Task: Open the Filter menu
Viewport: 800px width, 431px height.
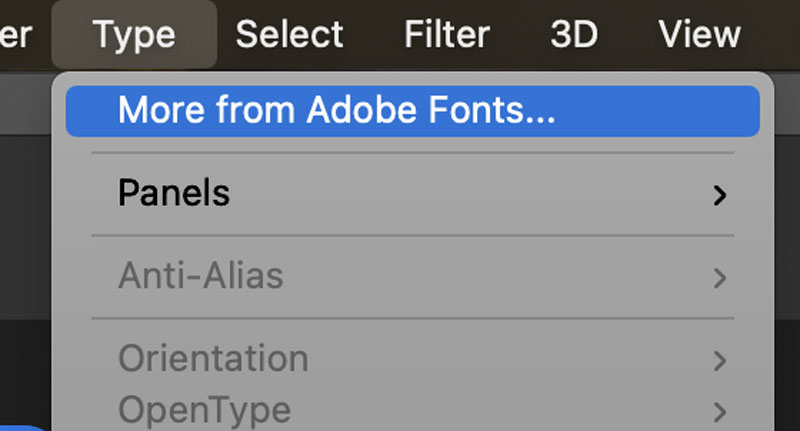Action: 447,35
